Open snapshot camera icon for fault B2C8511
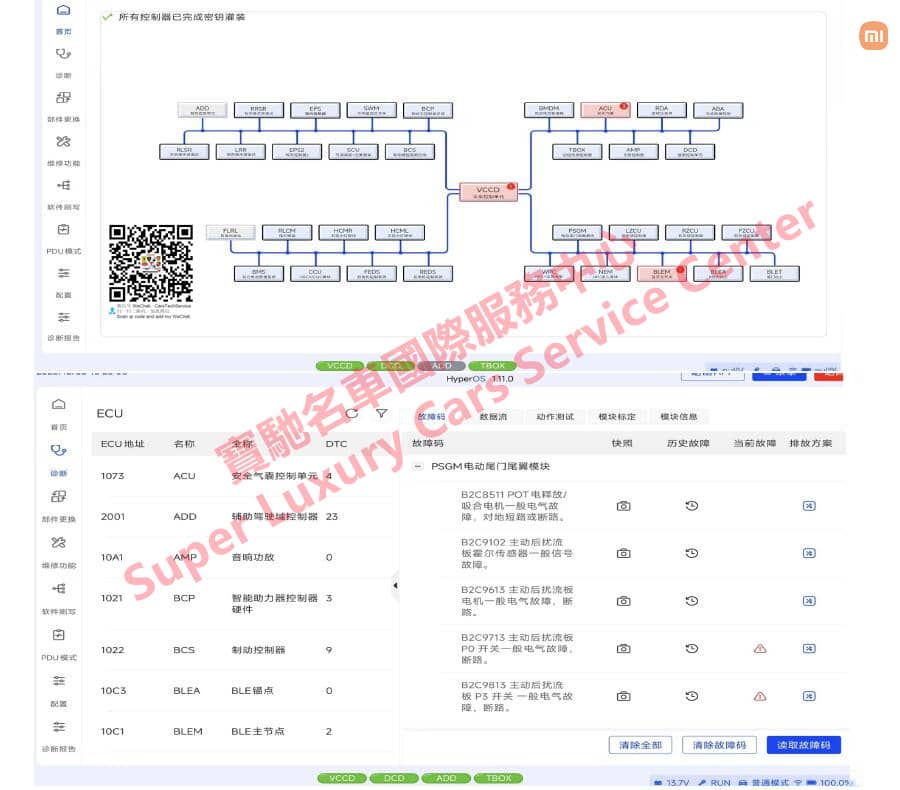Viewport: 900px width, 790px height. 623,506
